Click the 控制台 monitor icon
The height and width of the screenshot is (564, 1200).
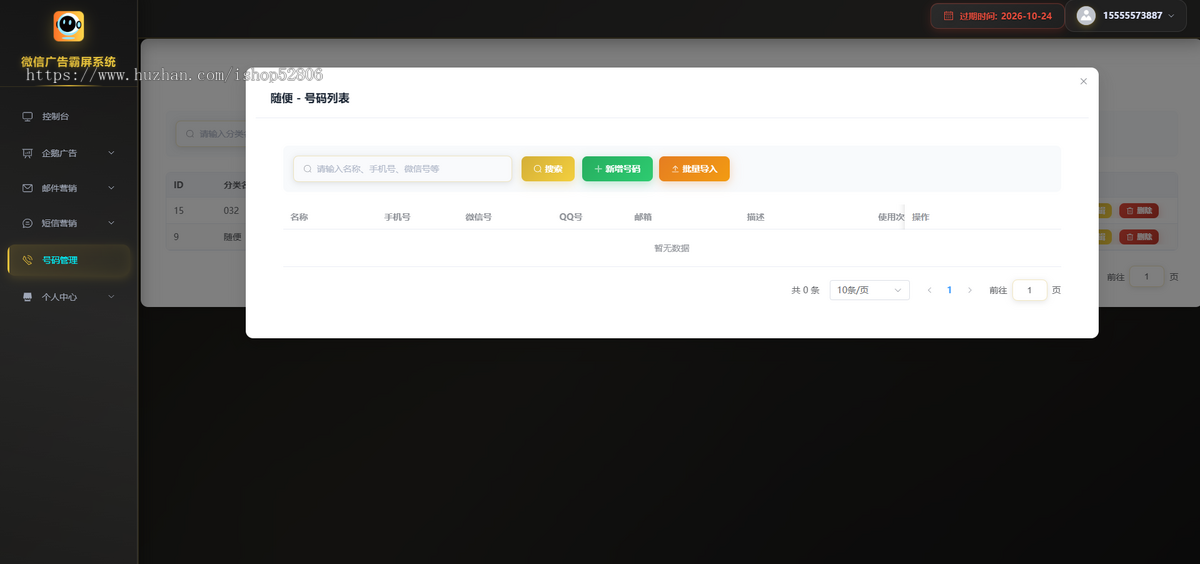[27, 116]
